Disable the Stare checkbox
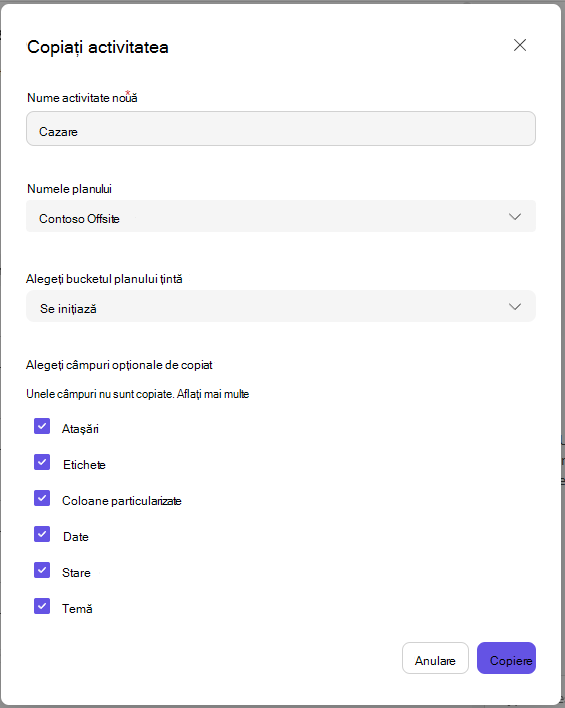Image resolution: width=565 pixels, height=708 pixels. (42, 570)
